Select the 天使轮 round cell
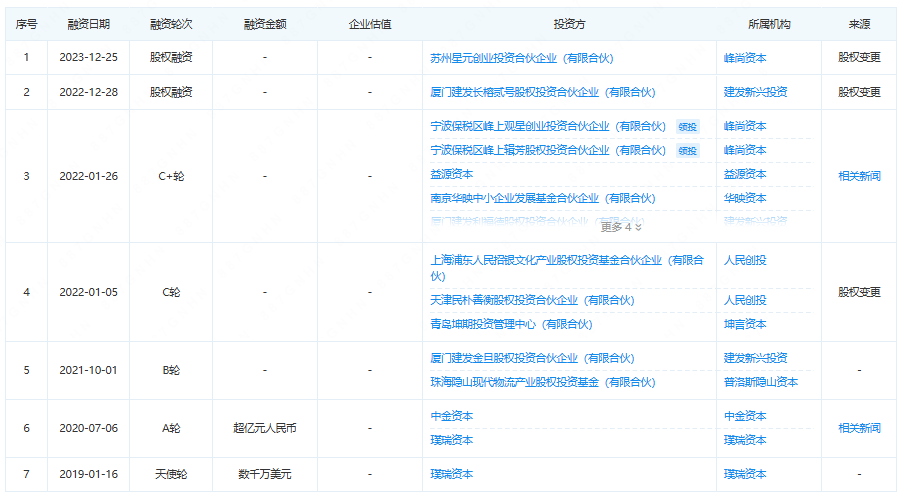The width and height of the screenshot is (902, 498). (171, 474)
